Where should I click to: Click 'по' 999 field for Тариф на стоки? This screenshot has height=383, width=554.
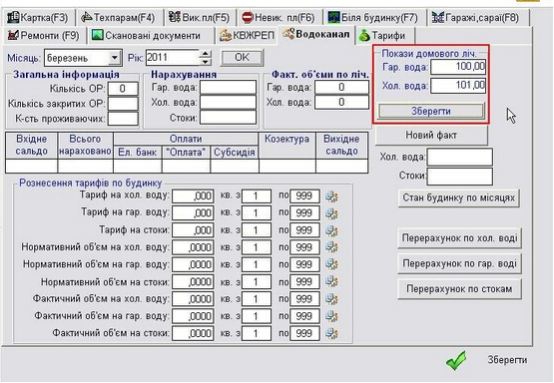point(304,230)
